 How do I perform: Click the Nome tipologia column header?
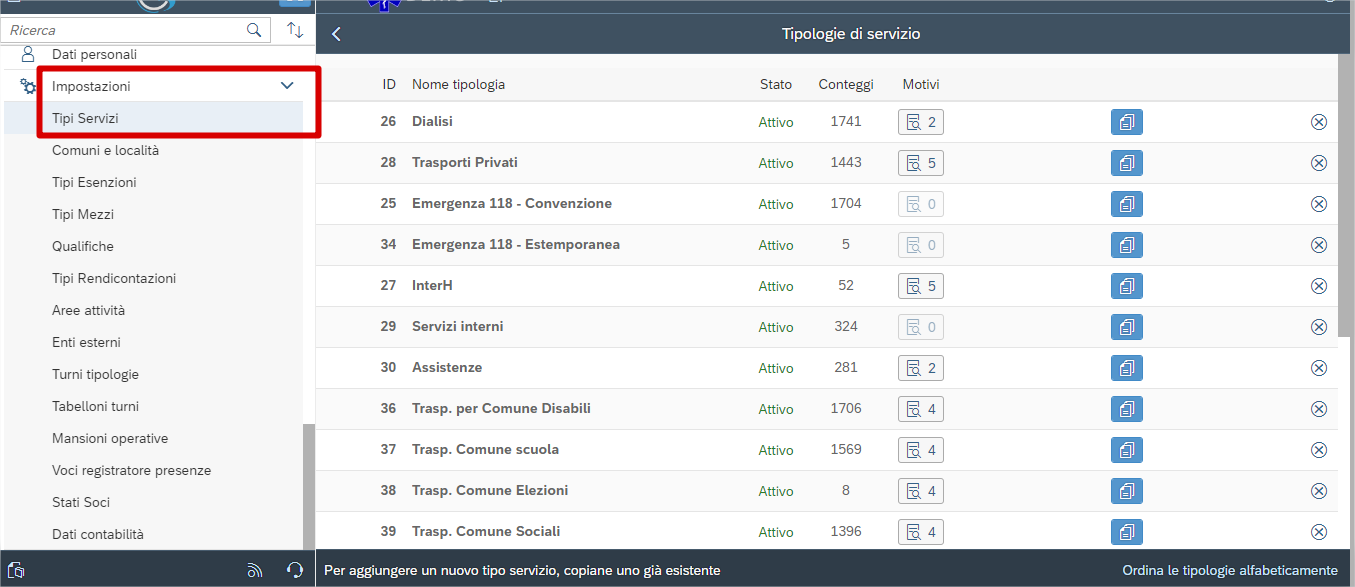458,85
